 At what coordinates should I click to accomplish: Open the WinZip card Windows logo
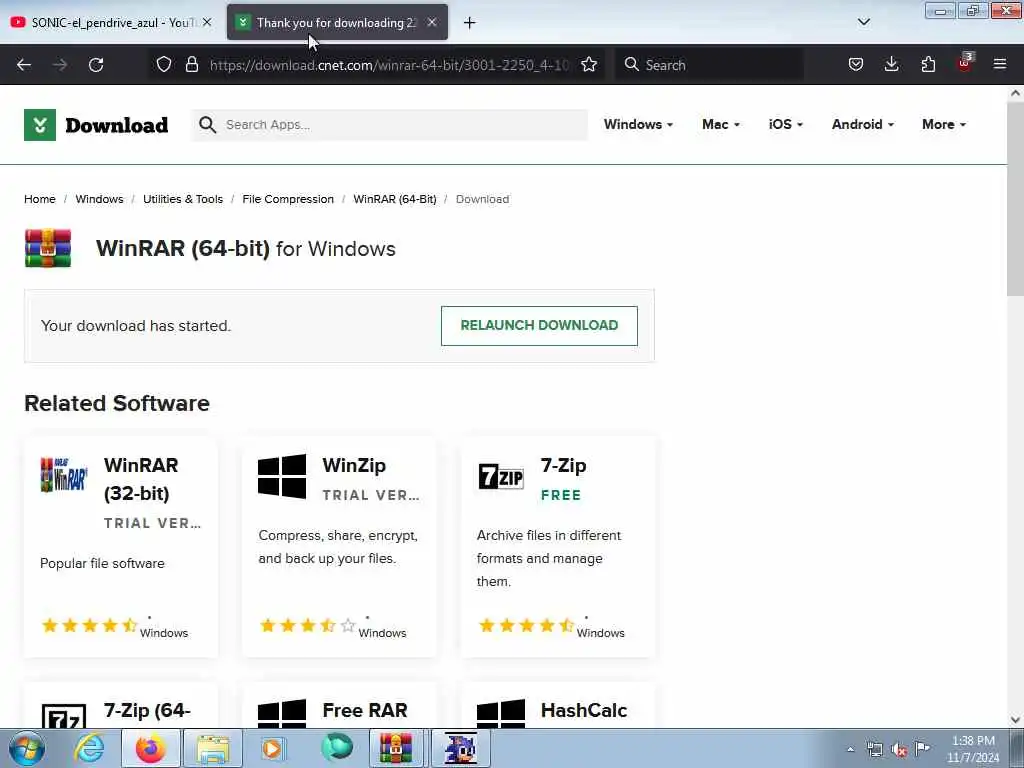281,476
